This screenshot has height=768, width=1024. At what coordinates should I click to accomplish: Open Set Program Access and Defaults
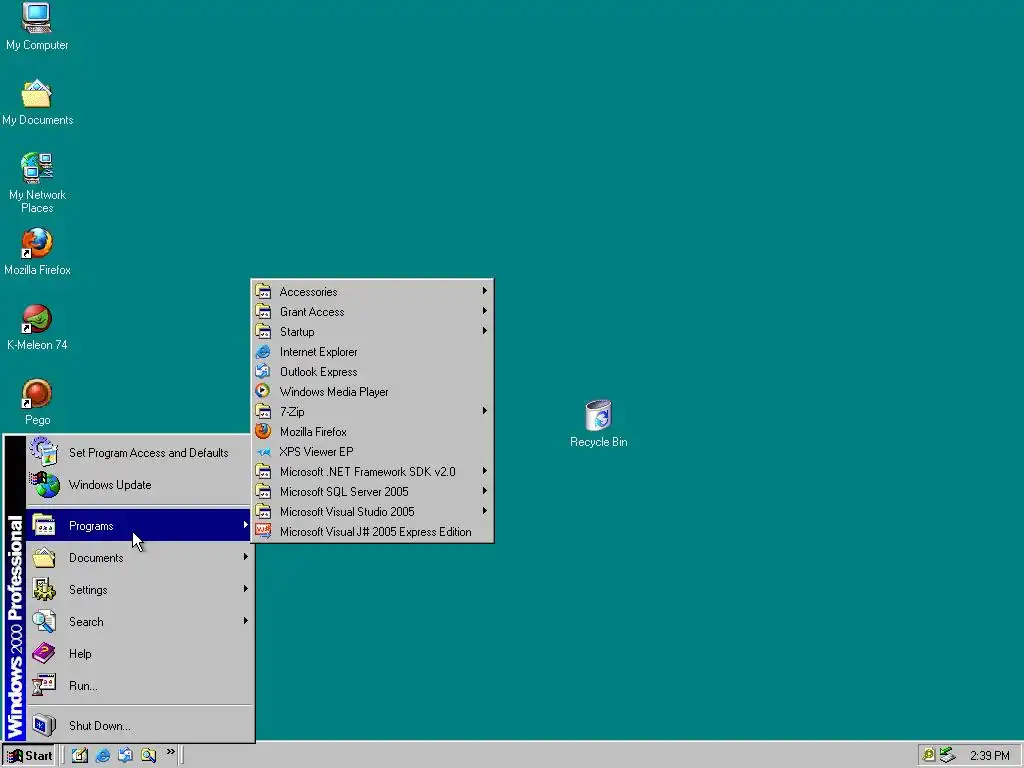[139, 453]
